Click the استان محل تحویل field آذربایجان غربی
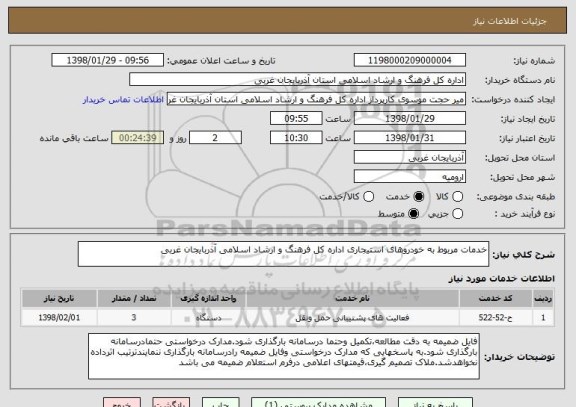 (410, 158)
